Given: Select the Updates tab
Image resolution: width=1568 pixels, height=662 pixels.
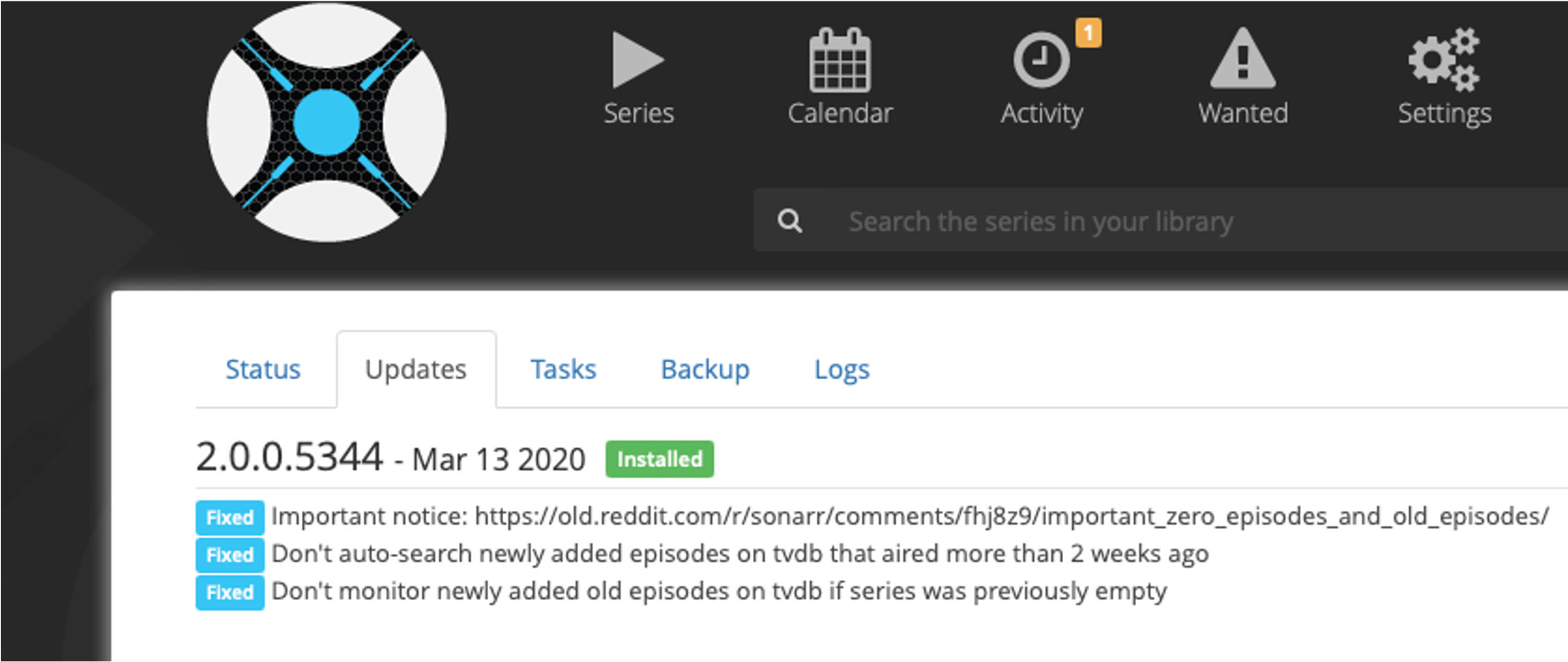Looking at the screenshot, I should pos(416,369).
